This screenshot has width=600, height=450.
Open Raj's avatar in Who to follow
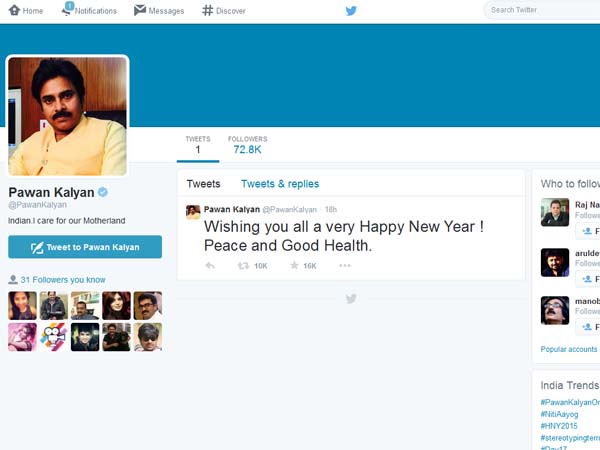click(555, 212)
